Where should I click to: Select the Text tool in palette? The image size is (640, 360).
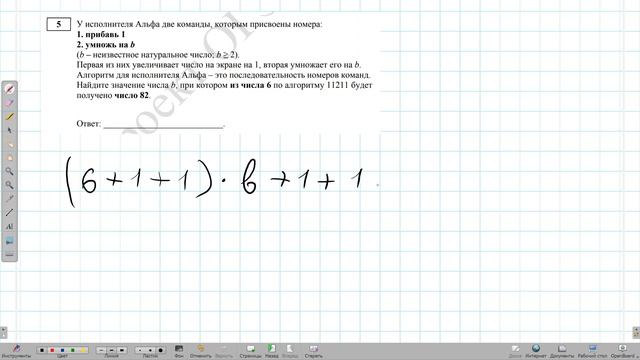(9, 227)
